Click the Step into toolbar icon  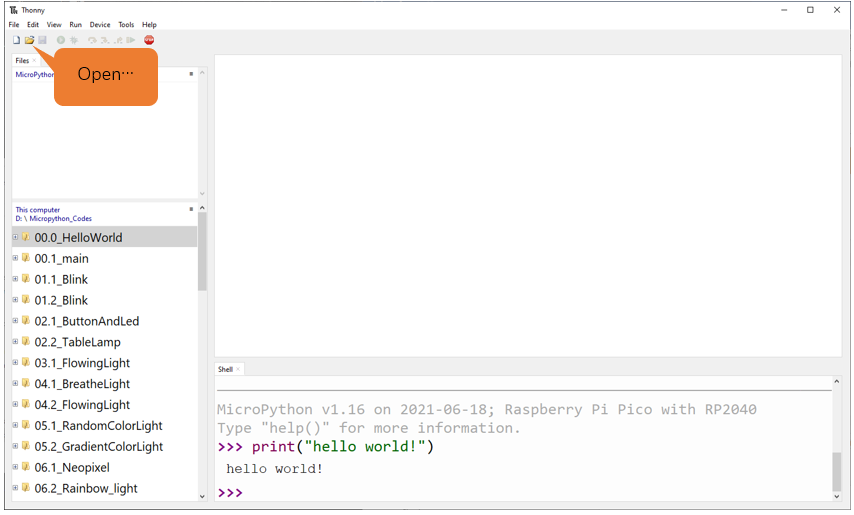point(105,40)
